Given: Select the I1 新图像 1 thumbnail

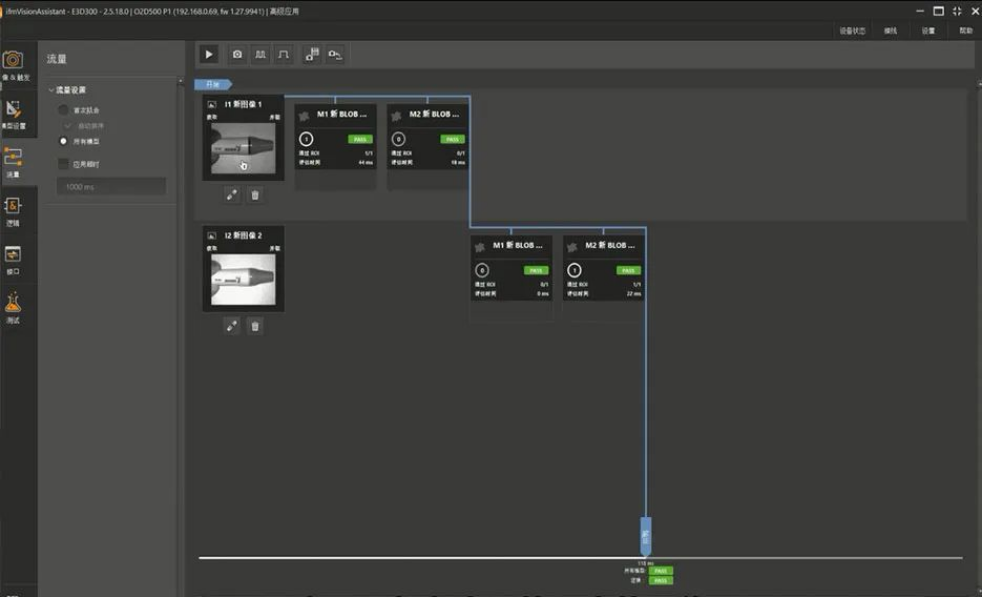Looking at the screenshot, I should click(x=243, y=147).
